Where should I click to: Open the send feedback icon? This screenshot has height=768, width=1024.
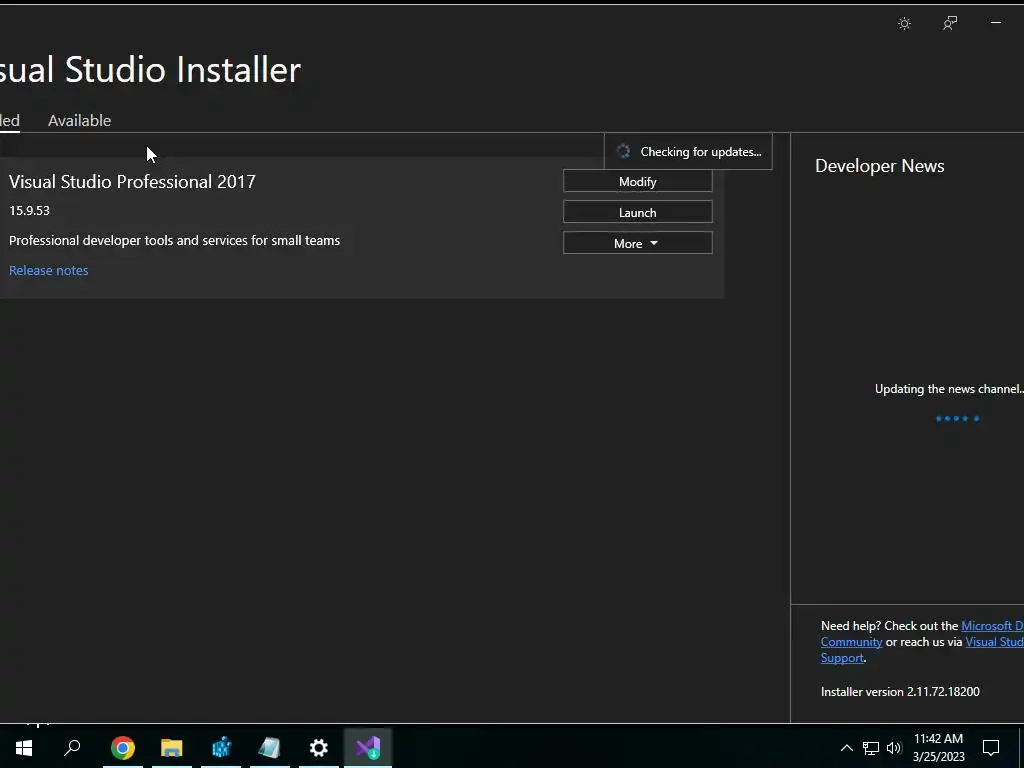coord(950,24)
